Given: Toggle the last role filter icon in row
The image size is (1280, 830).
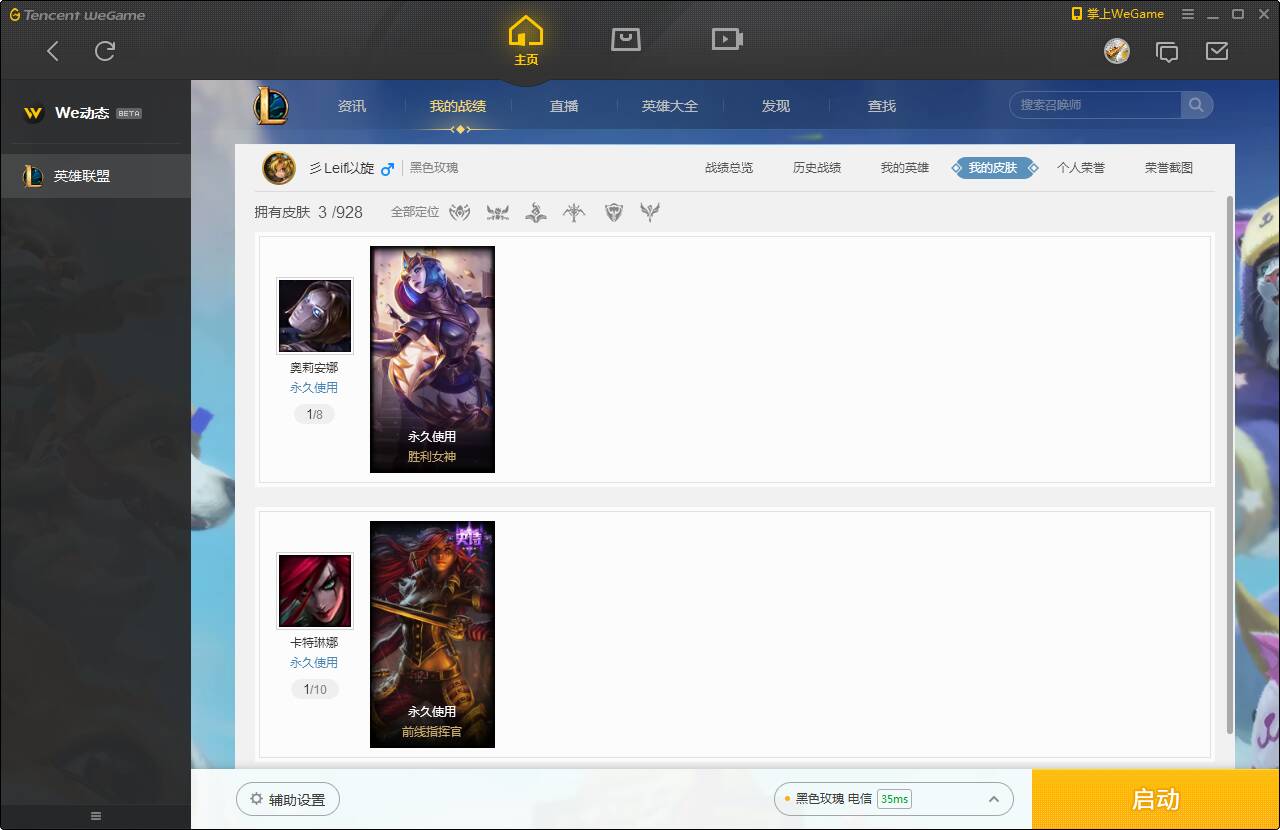Looking at the screenshot, I should tap(650, 212).
